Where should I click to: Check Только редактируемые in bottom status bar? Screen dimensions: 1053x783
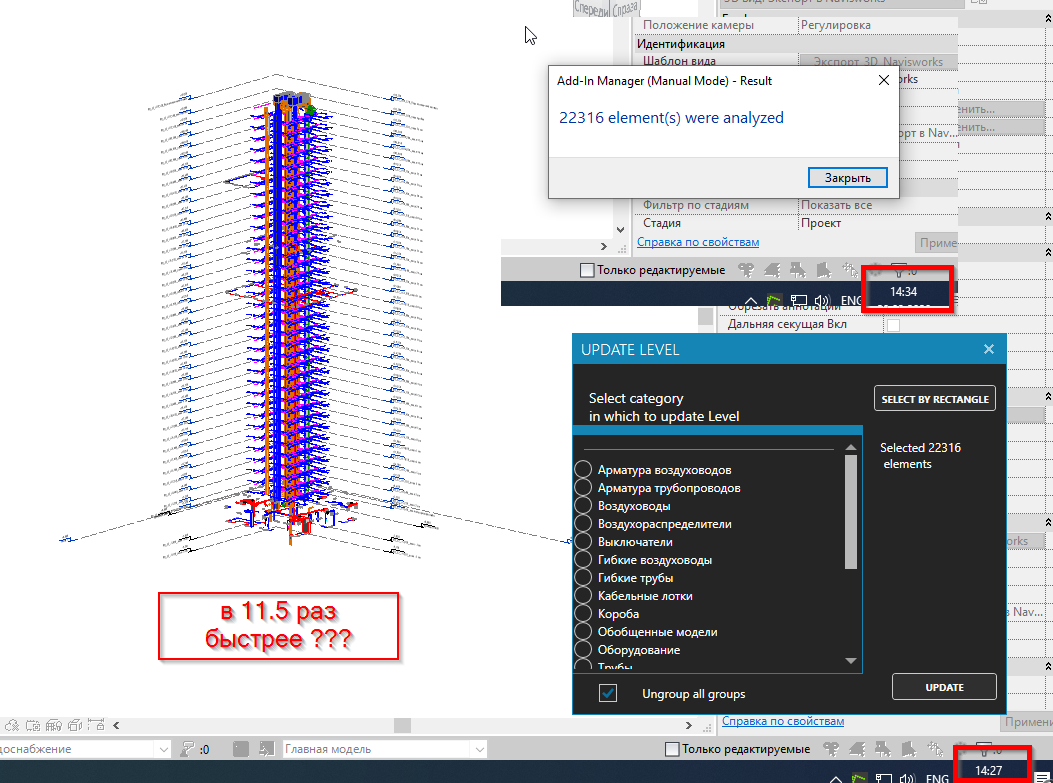pyautogui.click(x=672, y=749)
